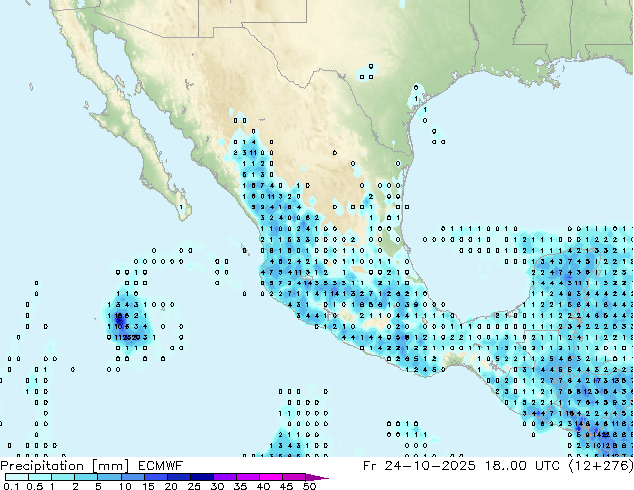The height and width of the screenshot is (490, 634).
Task: Click the legend value "0.1"
Action: coord(11,486)
